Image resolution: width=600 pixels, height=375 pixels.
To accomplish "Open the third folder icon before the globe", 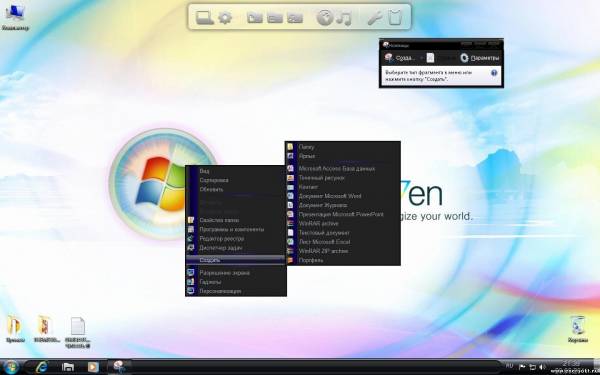I will click(x=295, y=18).
